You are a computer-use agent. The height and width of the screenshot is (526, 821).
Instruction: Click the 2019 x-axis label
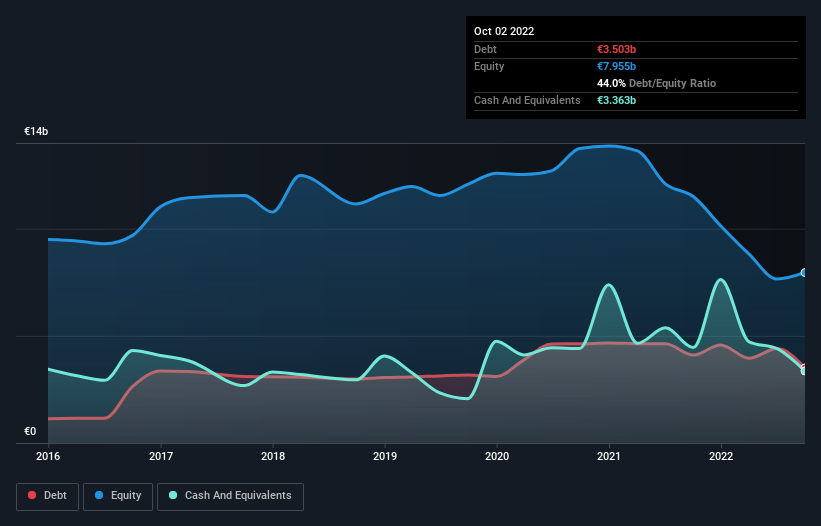point(385,456)
